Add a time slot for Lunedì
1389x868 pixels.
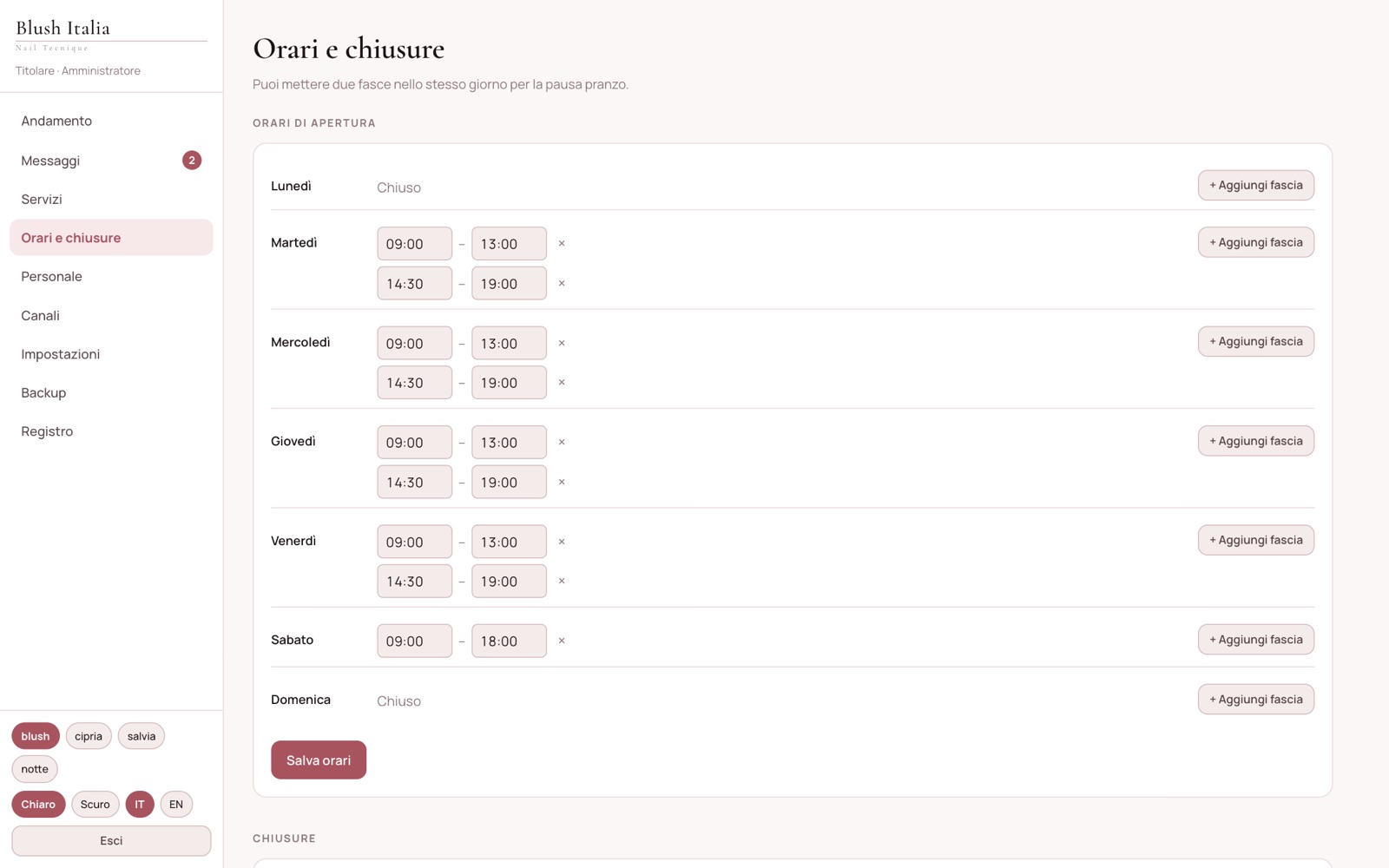[1256, 186]
